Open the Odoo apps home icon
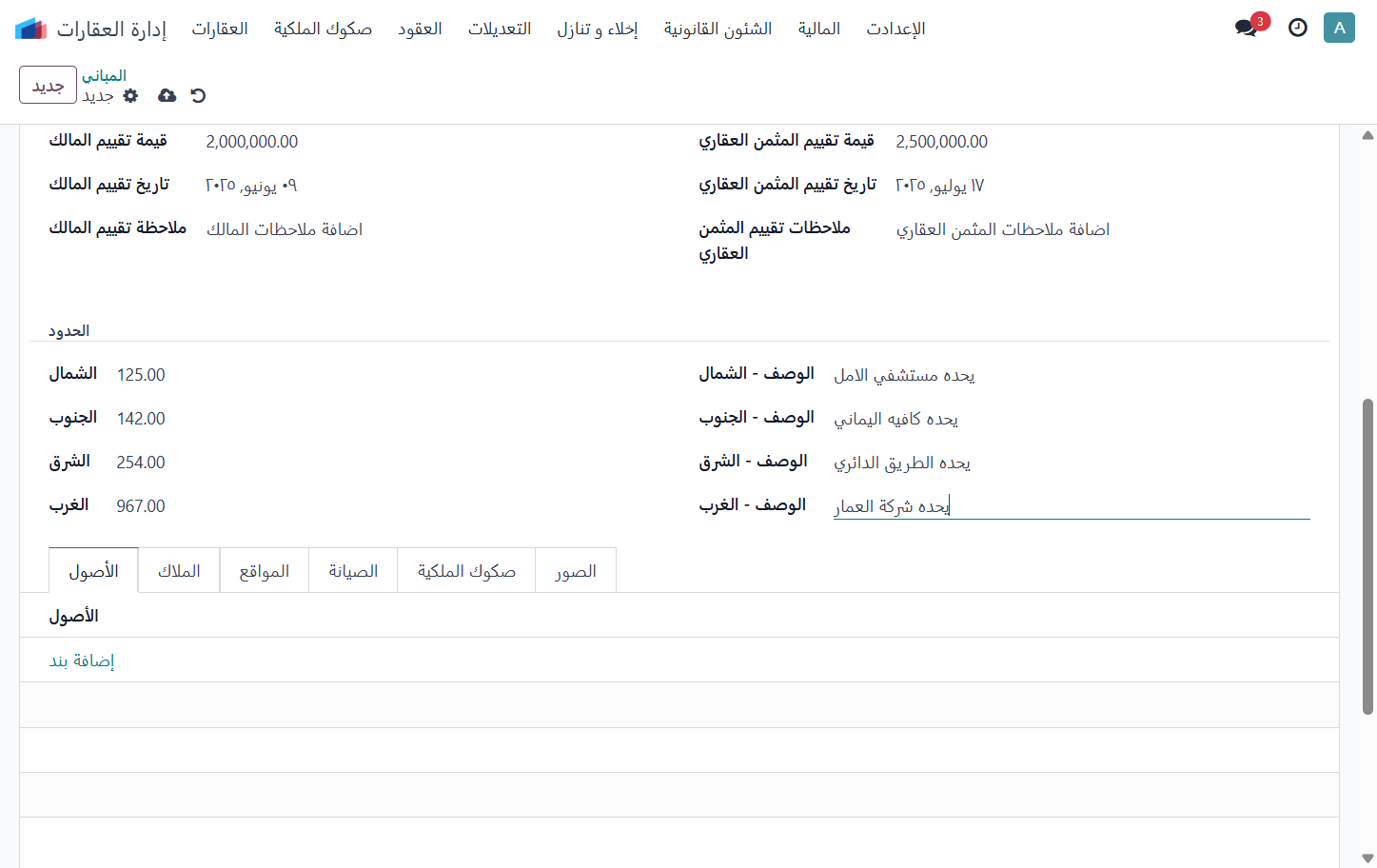 [31, 29]
